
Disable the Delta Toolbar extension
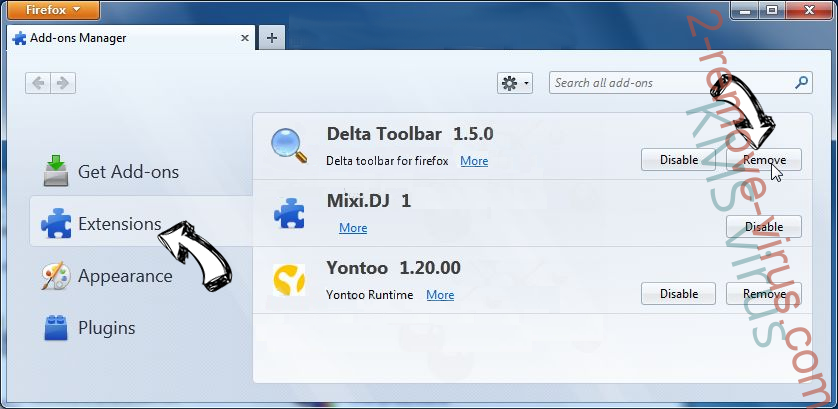pyautogui.click(x=678, y=160)
